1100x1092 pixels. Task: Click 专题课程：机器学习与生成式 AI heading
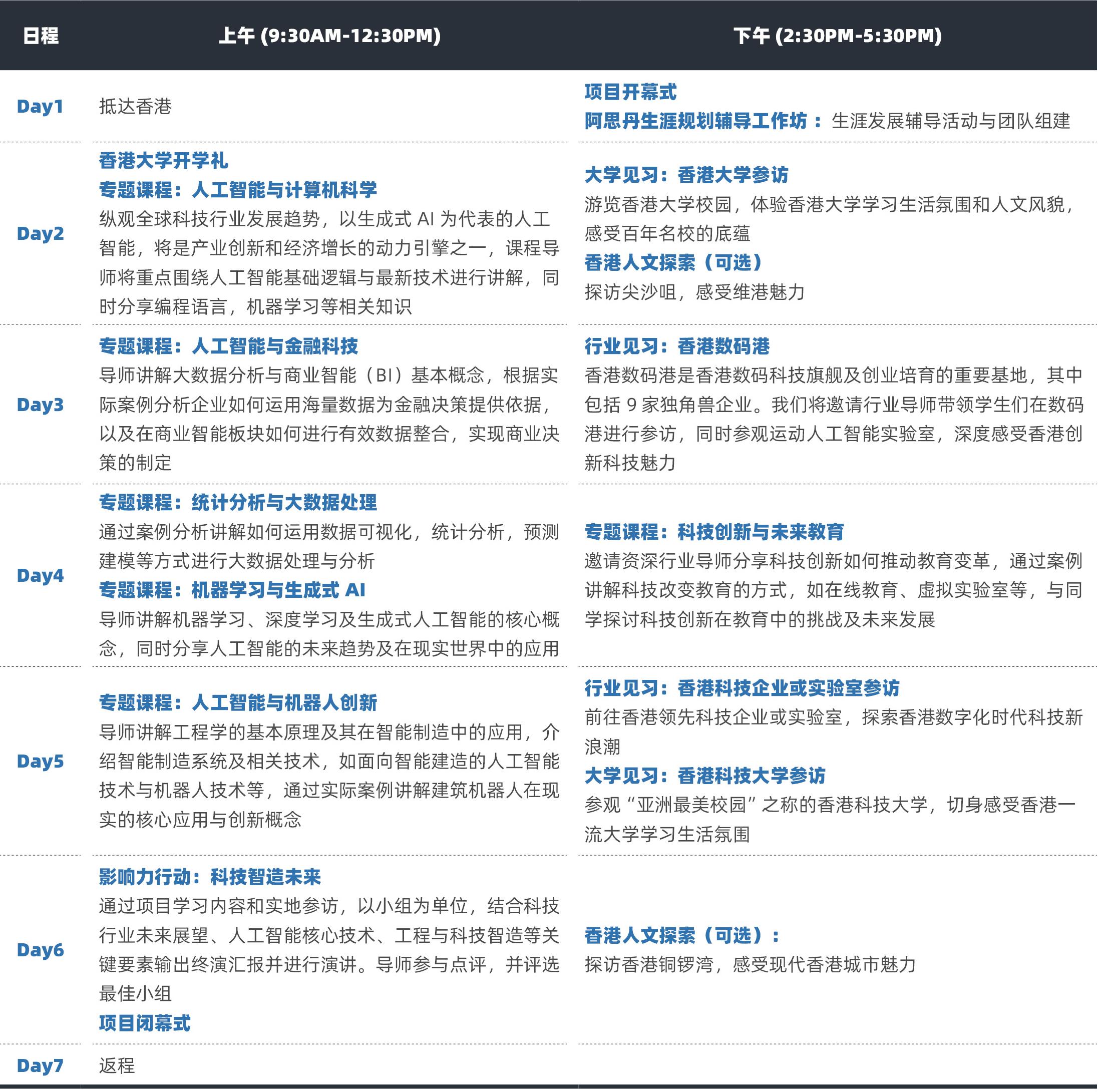pos(232,590)
